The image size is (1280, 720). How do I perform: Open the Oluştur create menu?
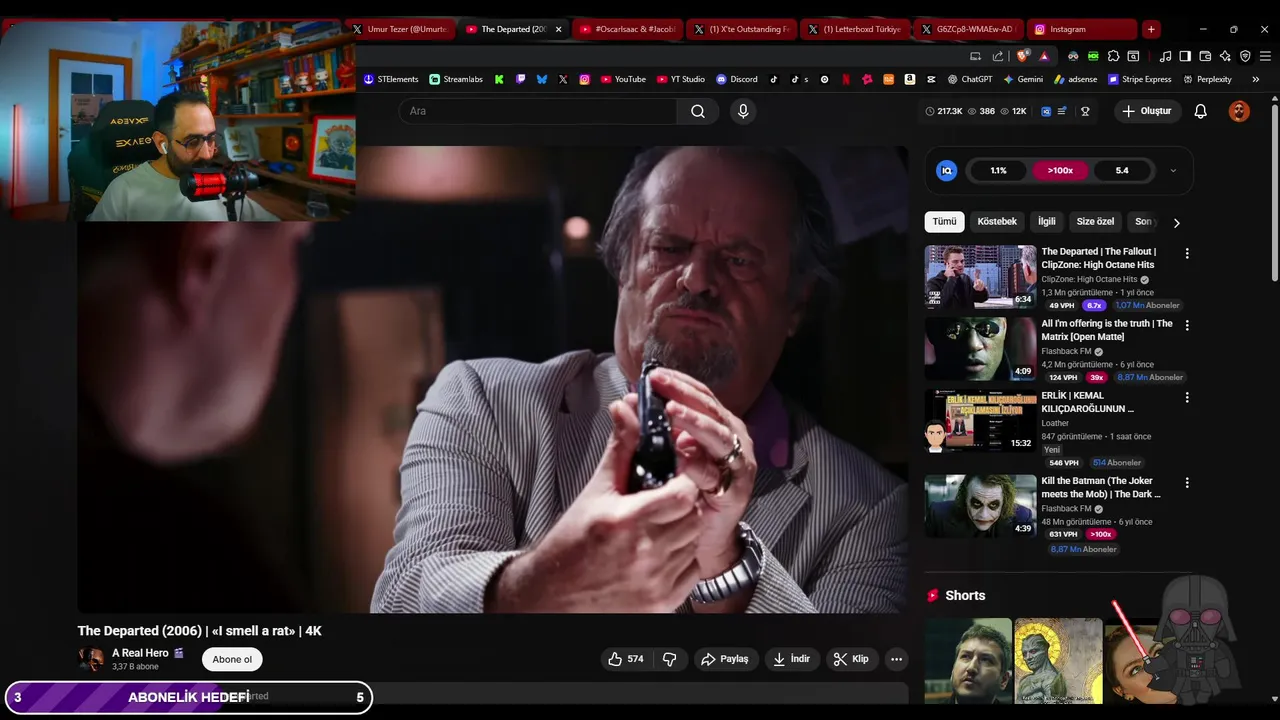(1147, 111)
